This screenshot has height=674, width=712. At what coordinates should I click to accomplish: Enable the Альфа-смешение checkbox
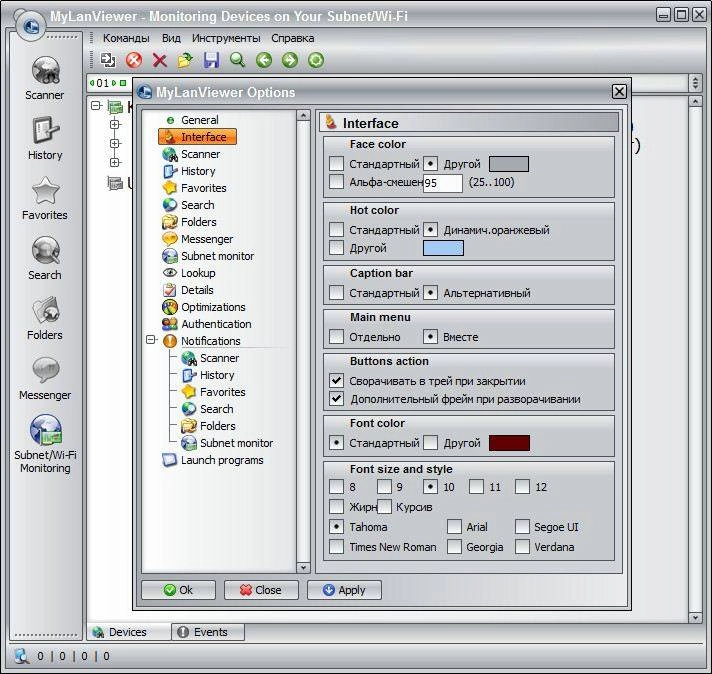pos(336,181)
